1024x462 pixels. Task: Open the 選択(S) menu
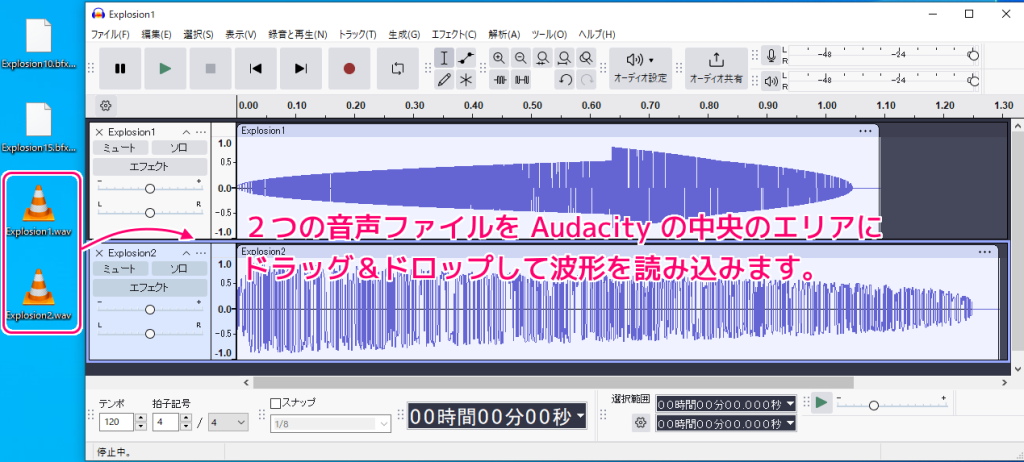(199, 34)
